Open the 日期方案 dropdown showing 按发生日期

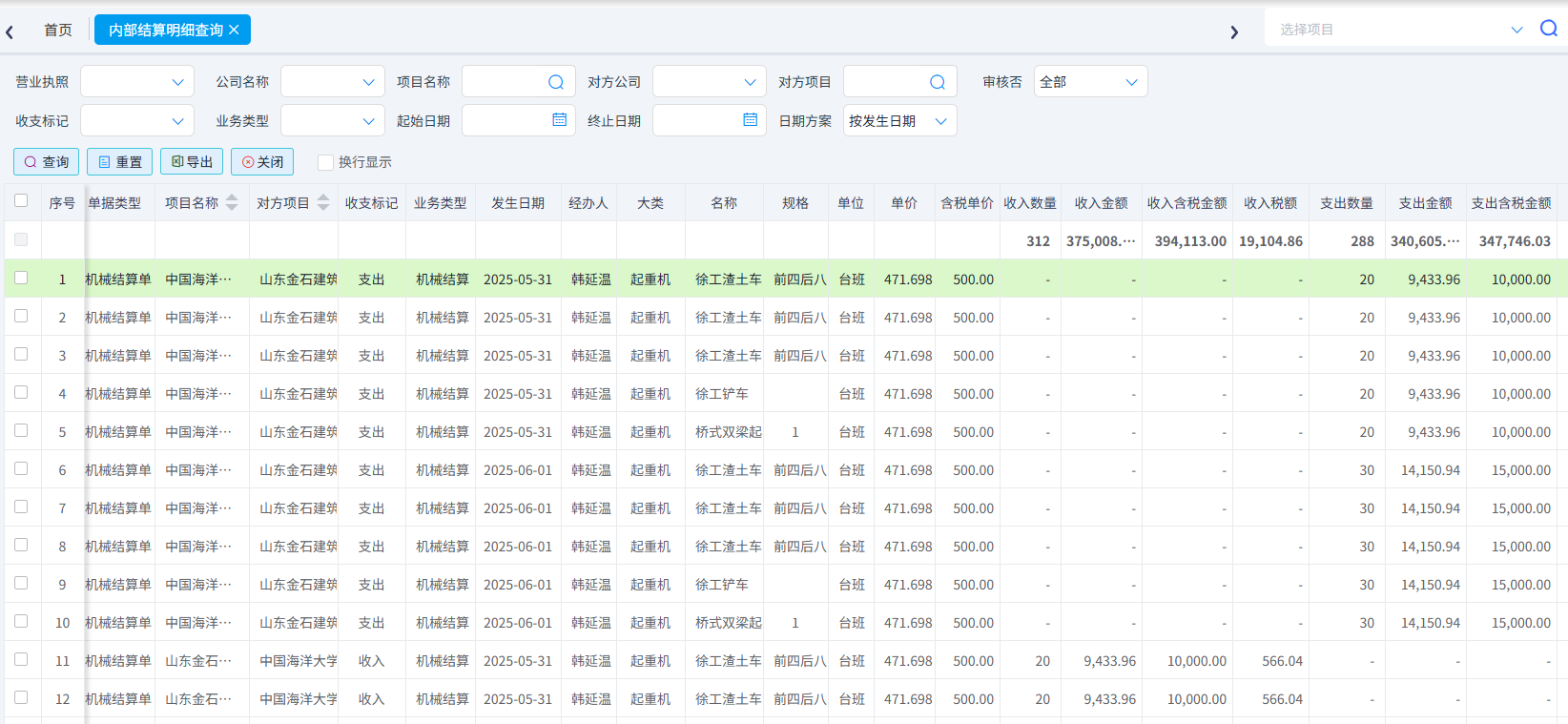point(900,121)
